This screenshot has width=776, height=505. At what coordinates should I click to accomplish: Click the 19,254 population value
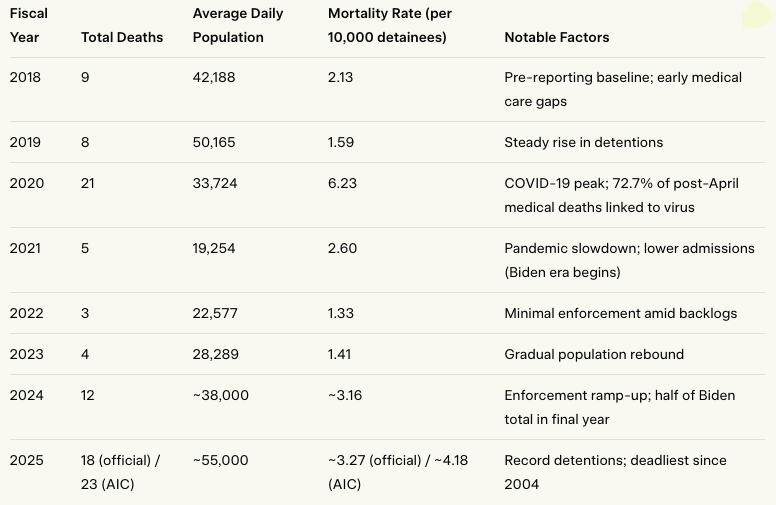[214, 248]
